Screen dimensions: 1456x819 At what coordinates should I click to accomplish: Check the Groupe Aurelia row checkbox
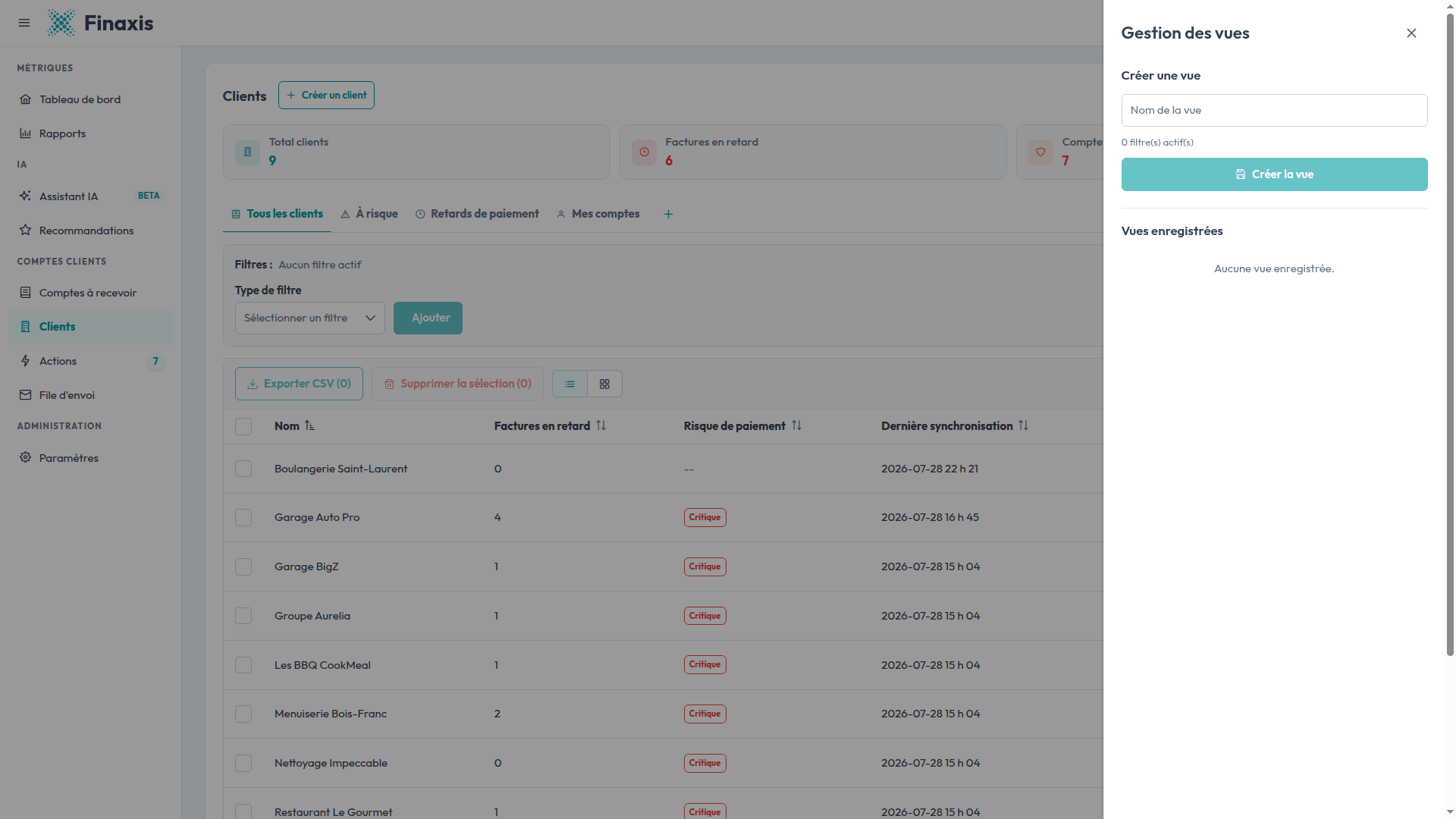[243, 617]
